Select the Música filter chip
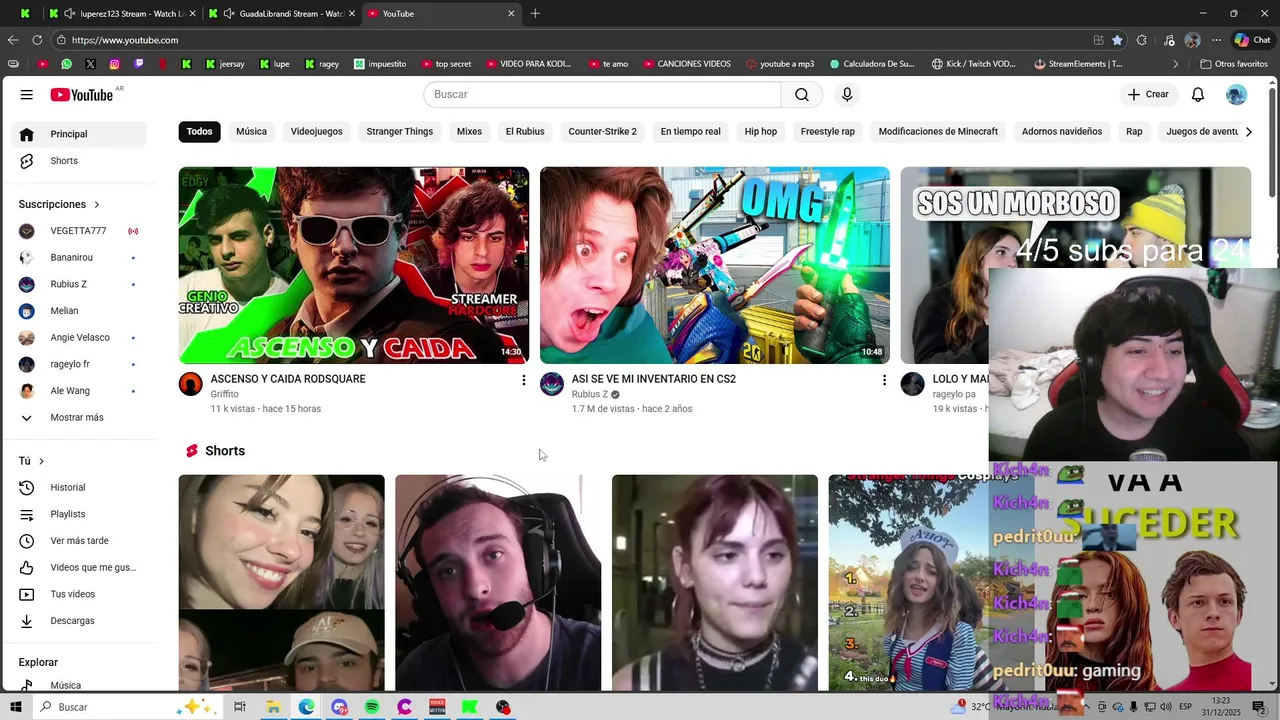This screenshot has height=720, width=1280. pos(251,131)
